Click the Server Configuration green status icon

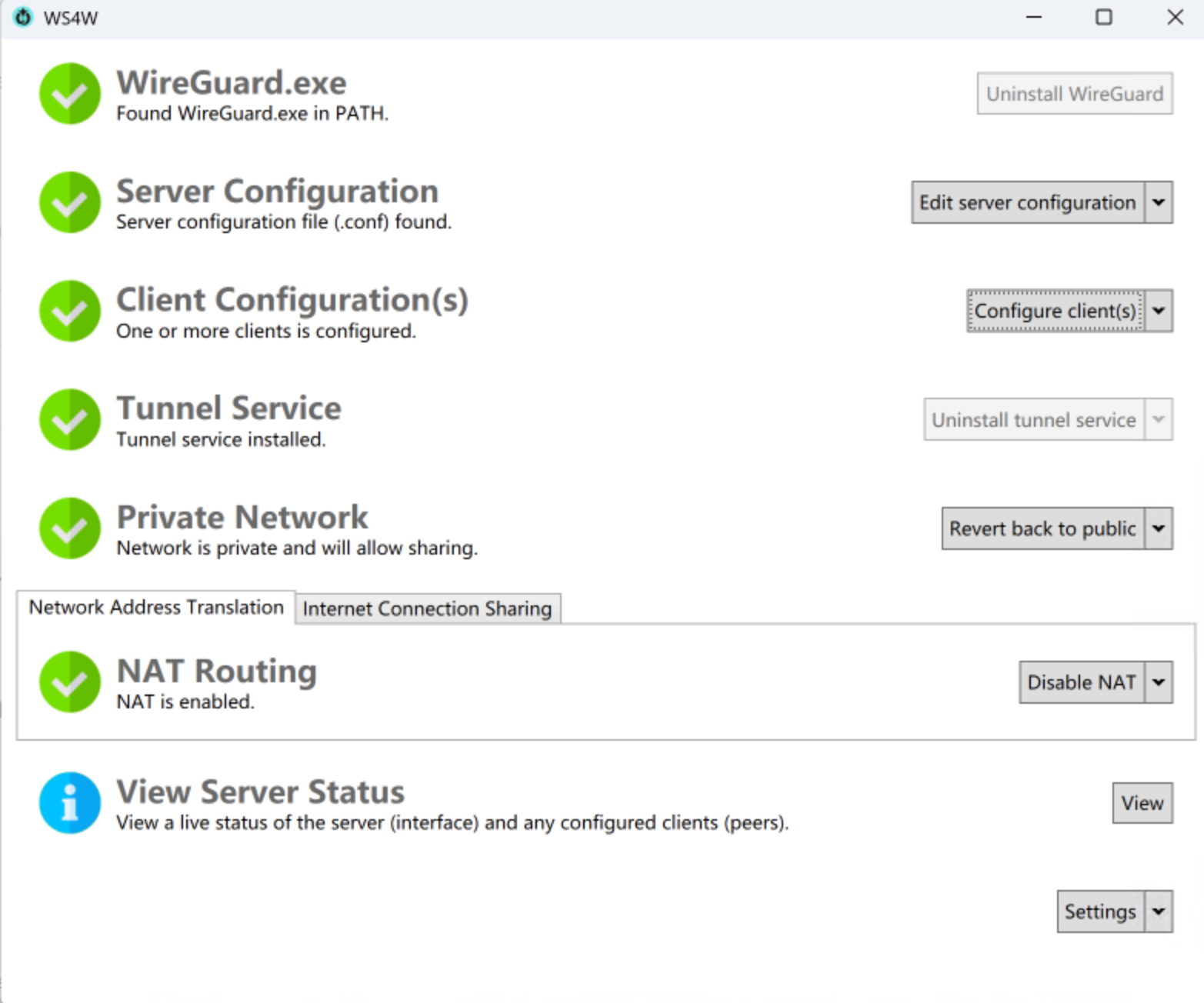[70, 202]
